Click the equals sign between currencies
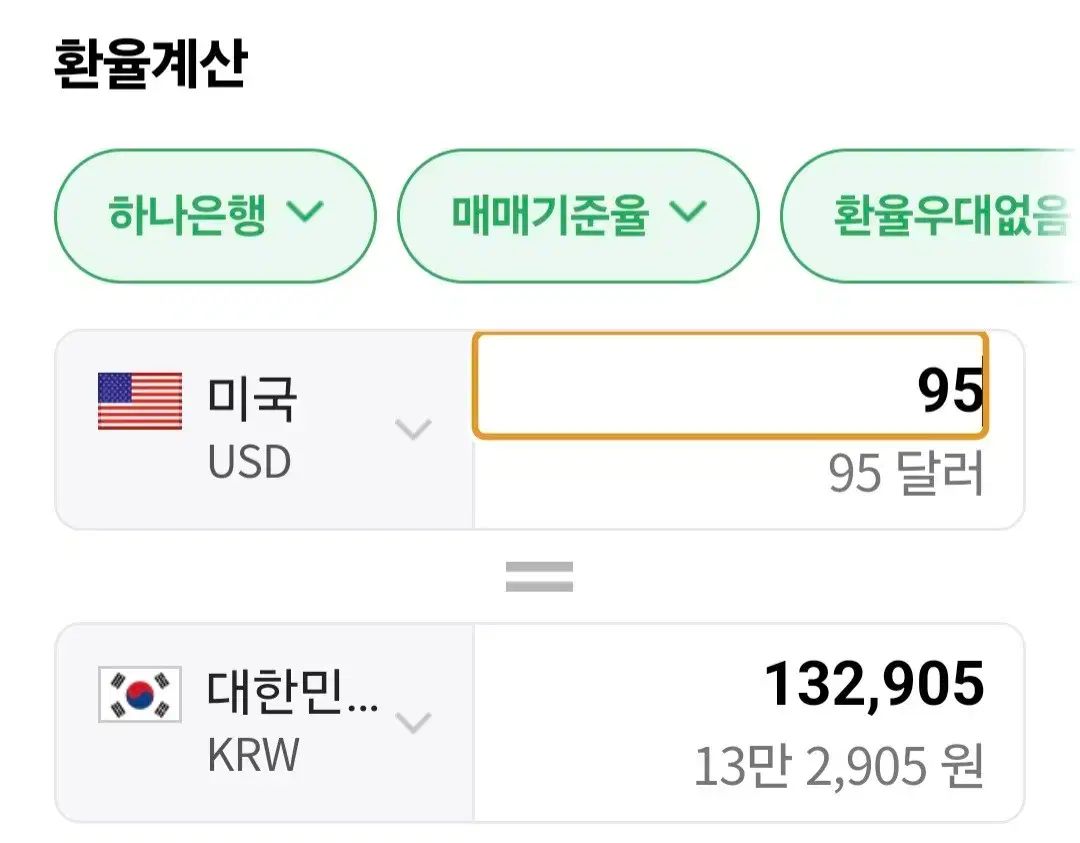Image resolution: width=1080 pixels, height=843 pixels. point(539,576)
